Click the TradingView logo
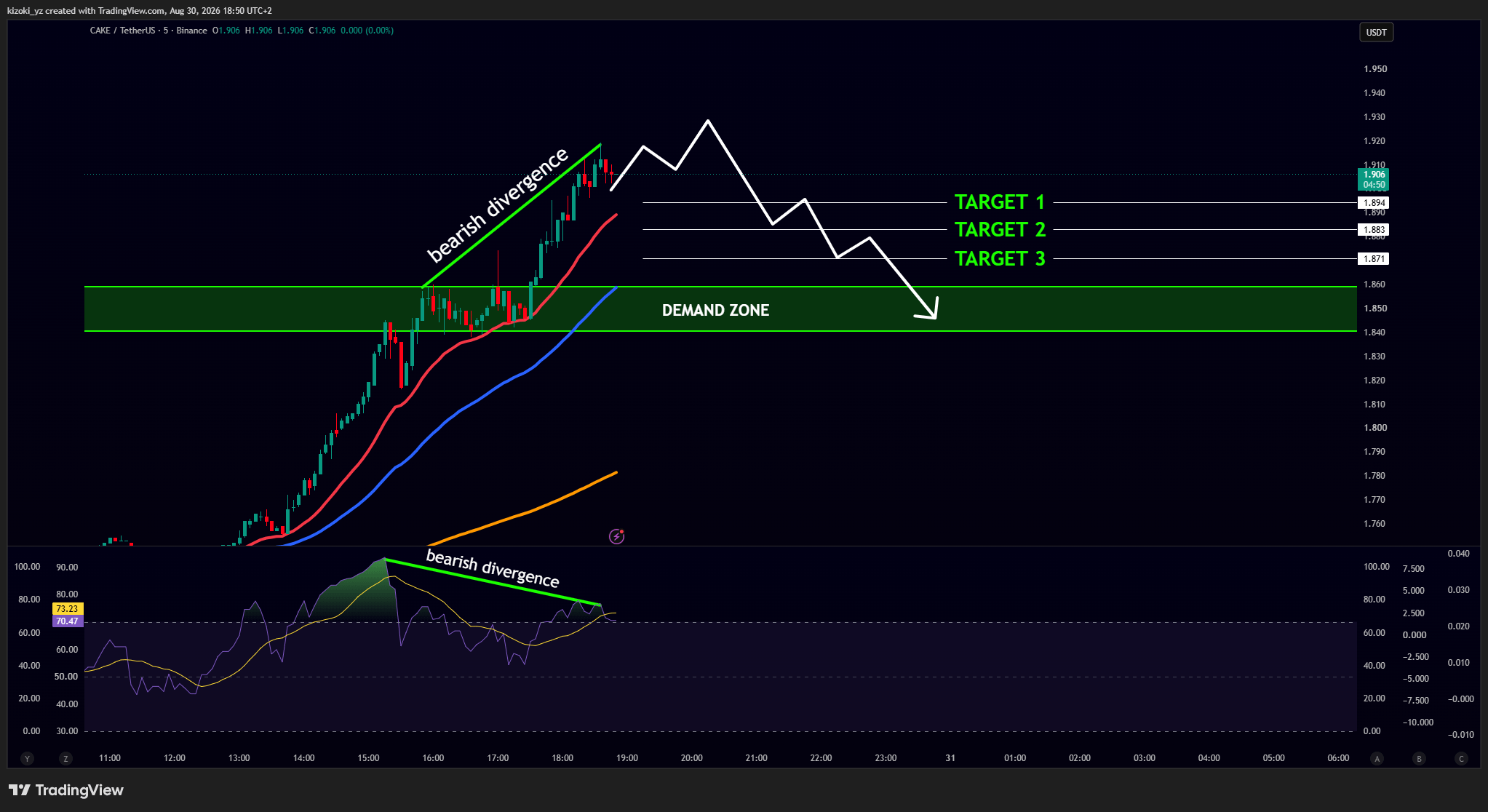 coord(66,790)
